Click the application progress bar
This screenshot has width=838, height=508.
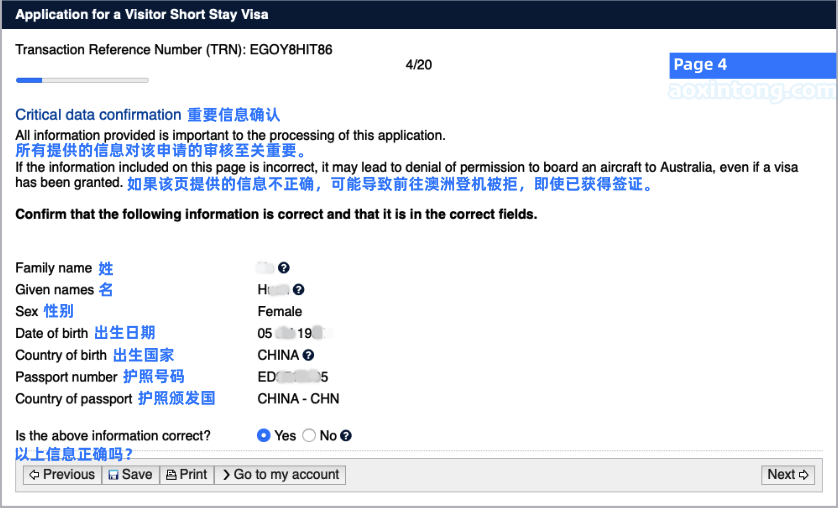pos(82,80)
